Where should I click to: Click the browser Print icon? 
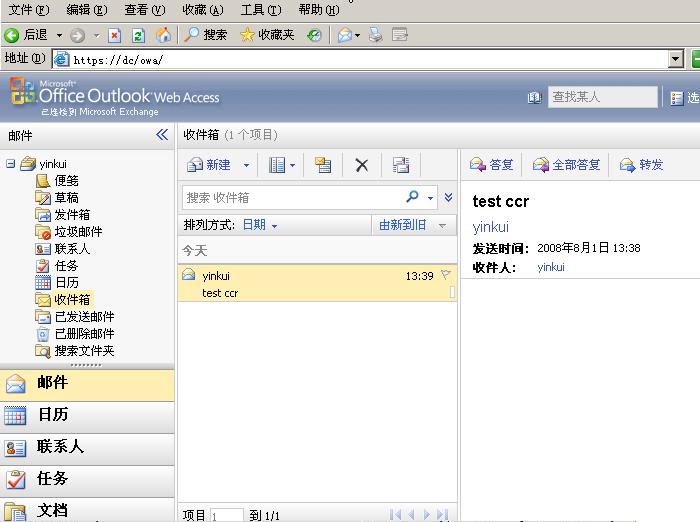tap(376, 35)
